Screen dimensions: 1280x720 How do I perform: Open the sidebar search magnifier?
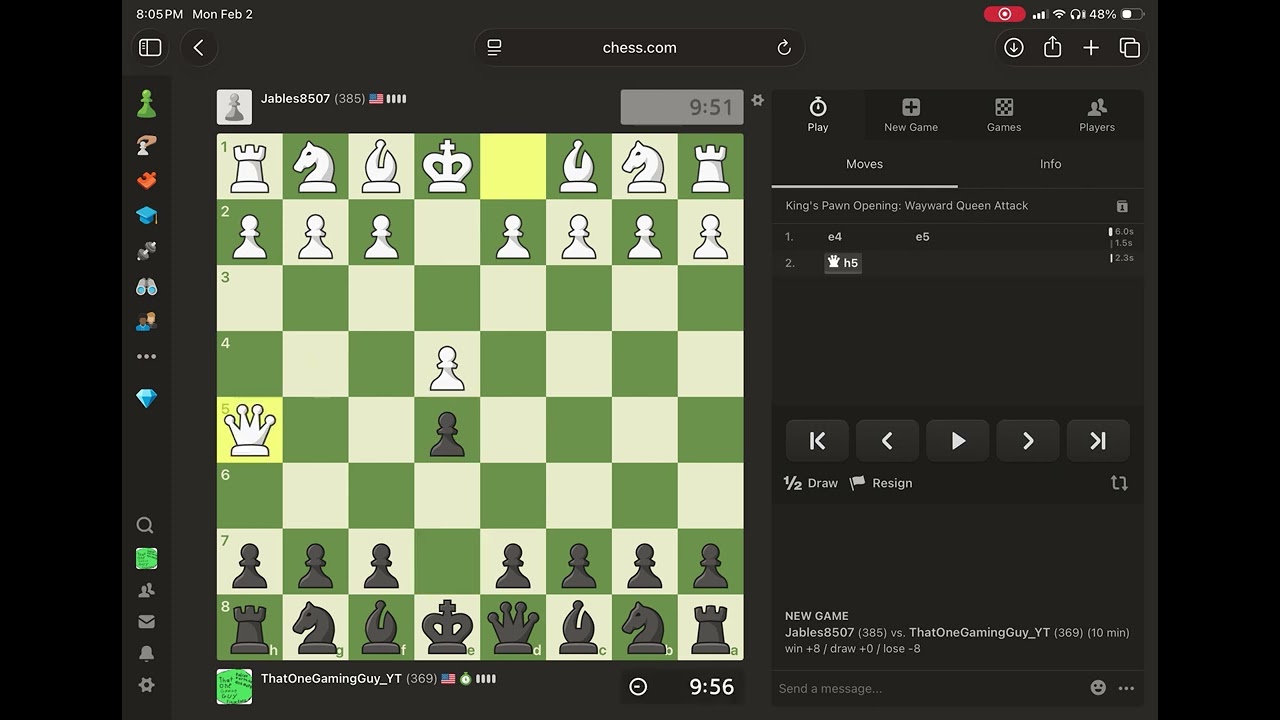click(x=145, y=525)
